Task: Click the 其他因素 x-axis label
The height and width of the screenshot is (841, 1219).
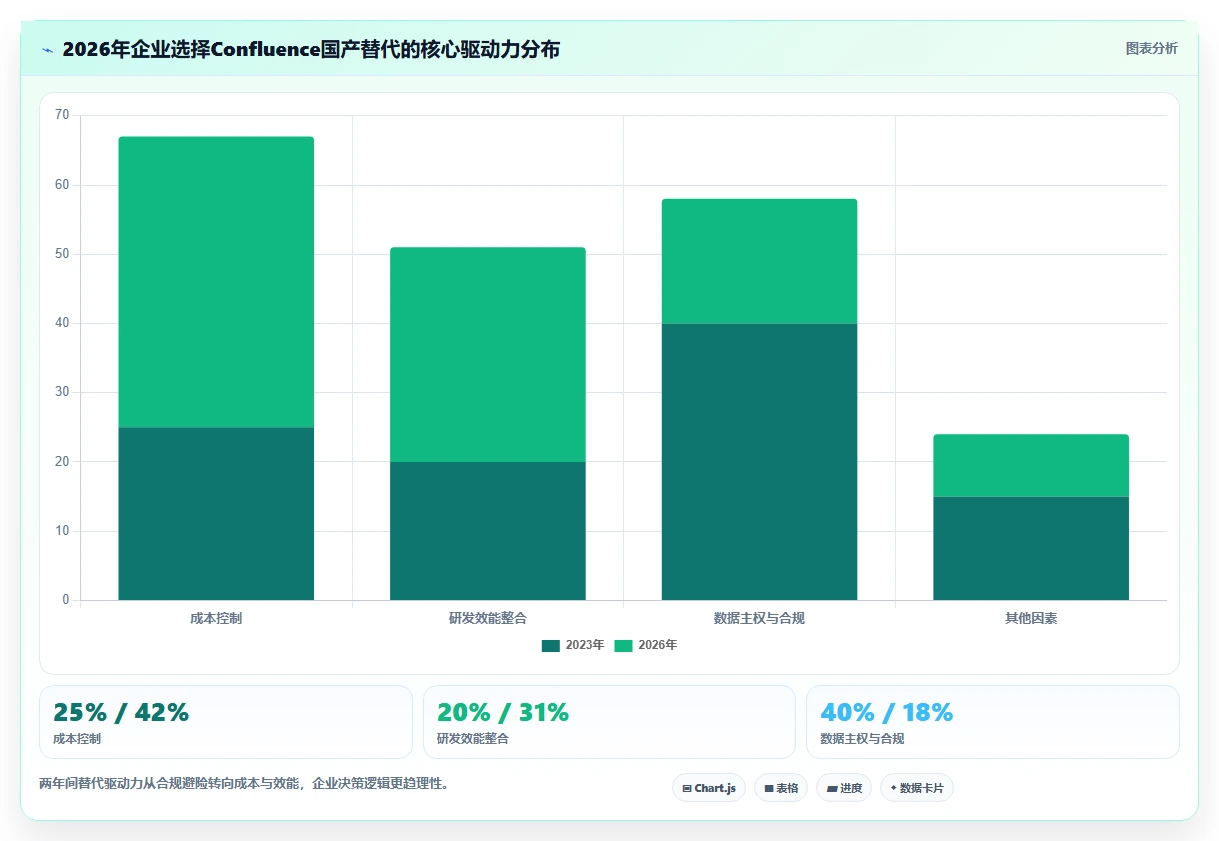Action: tap(1031, 618)
